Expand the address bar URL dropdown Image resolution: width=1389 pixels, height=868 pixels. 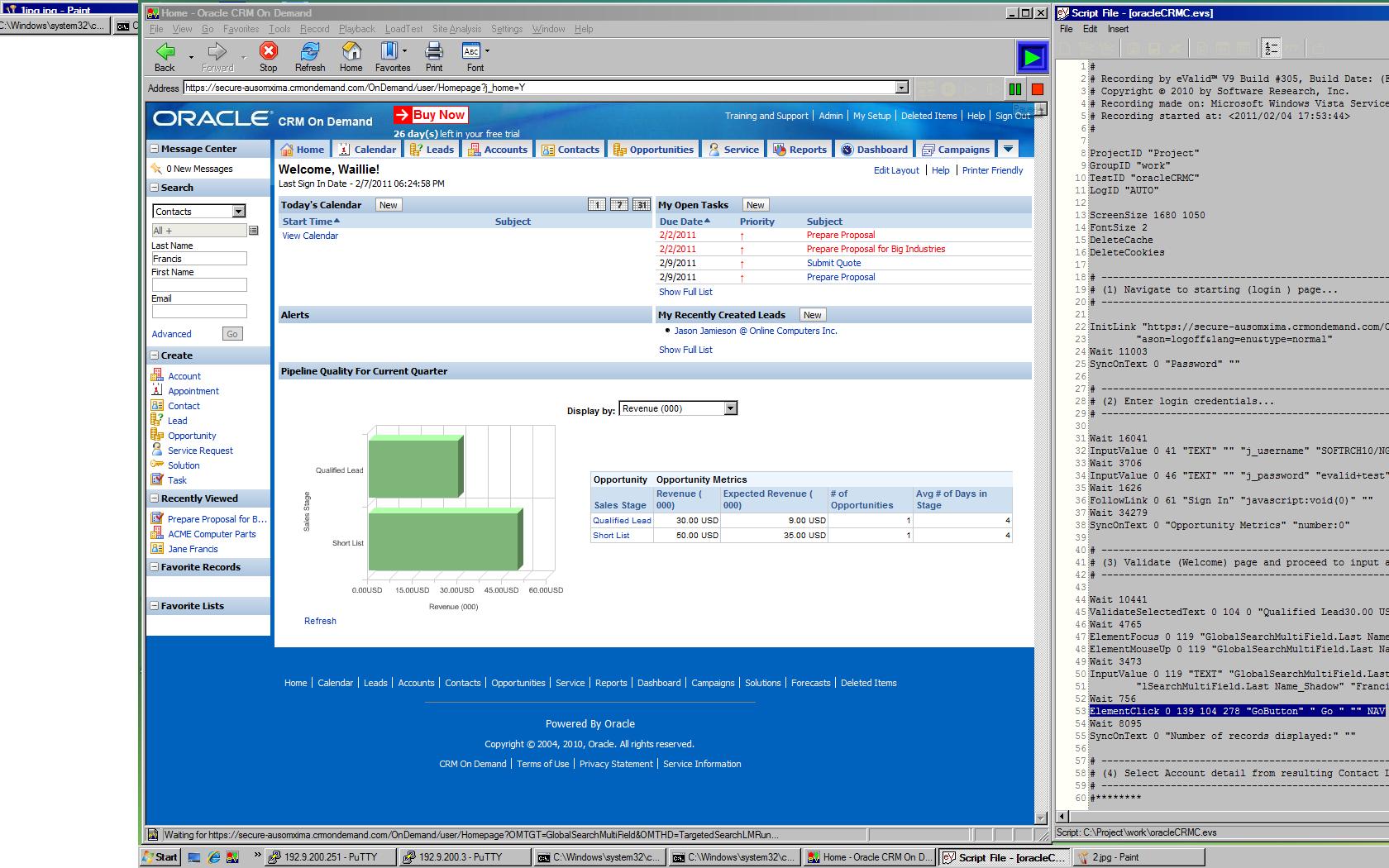[x=902, y=88]
